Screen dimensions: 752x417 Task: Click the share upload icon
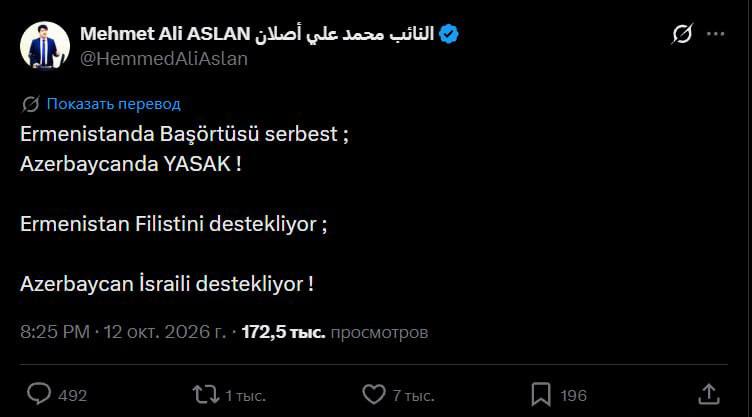[708, 394]
